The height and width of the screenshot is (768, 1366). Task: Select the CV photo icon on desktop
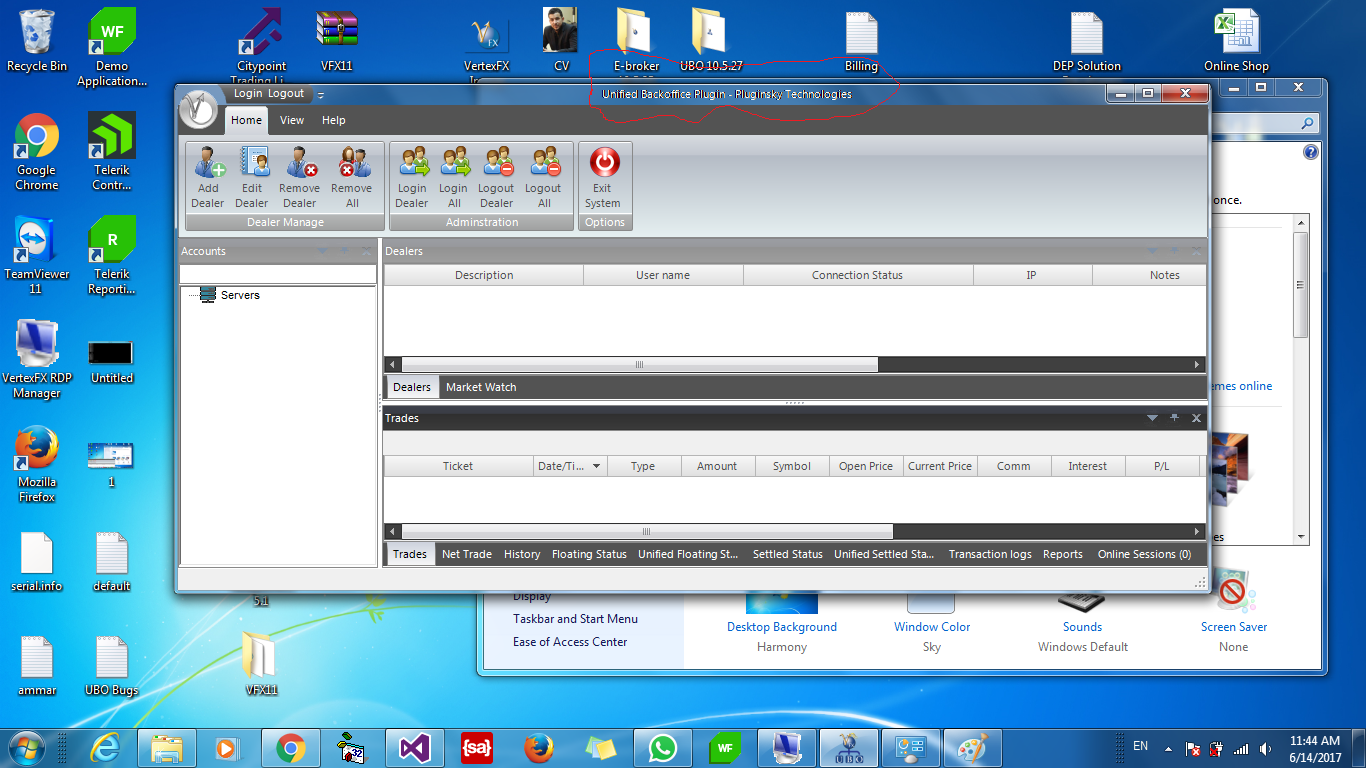click(561, 42)
